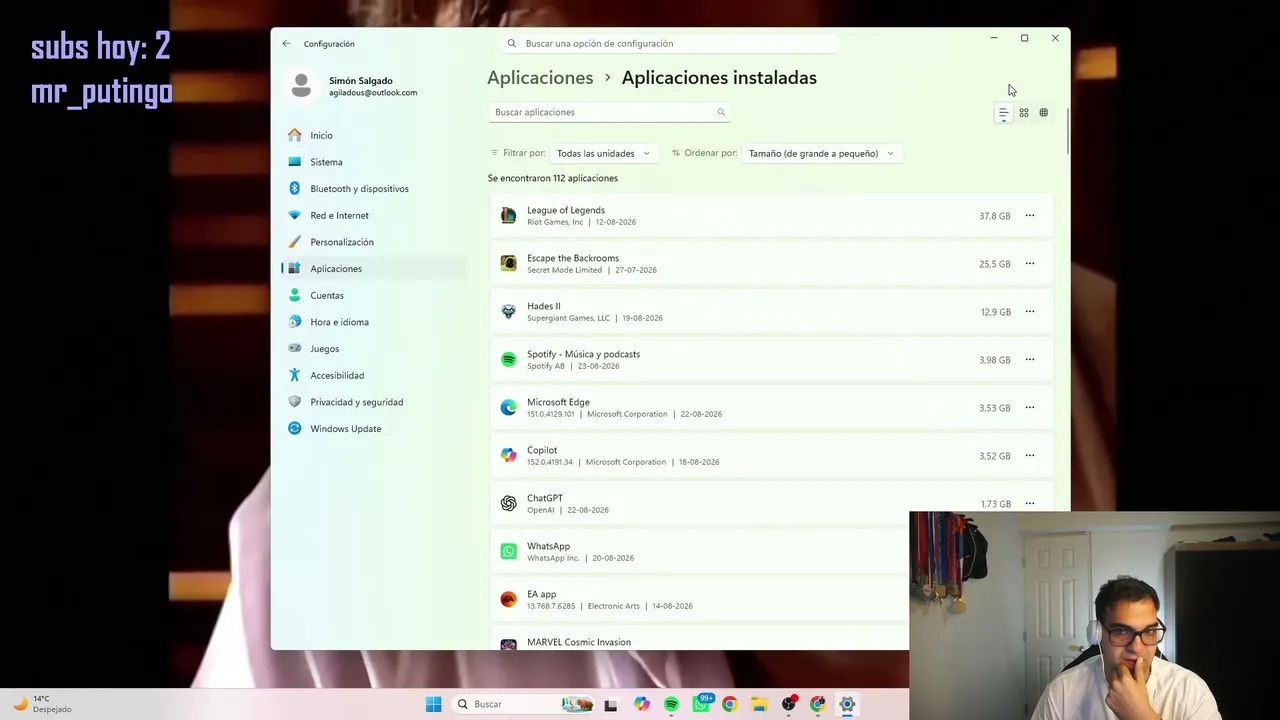Click the '3,52 GB' size value
The height and width of the screenshot is (720, 1280).
point(995,456)
